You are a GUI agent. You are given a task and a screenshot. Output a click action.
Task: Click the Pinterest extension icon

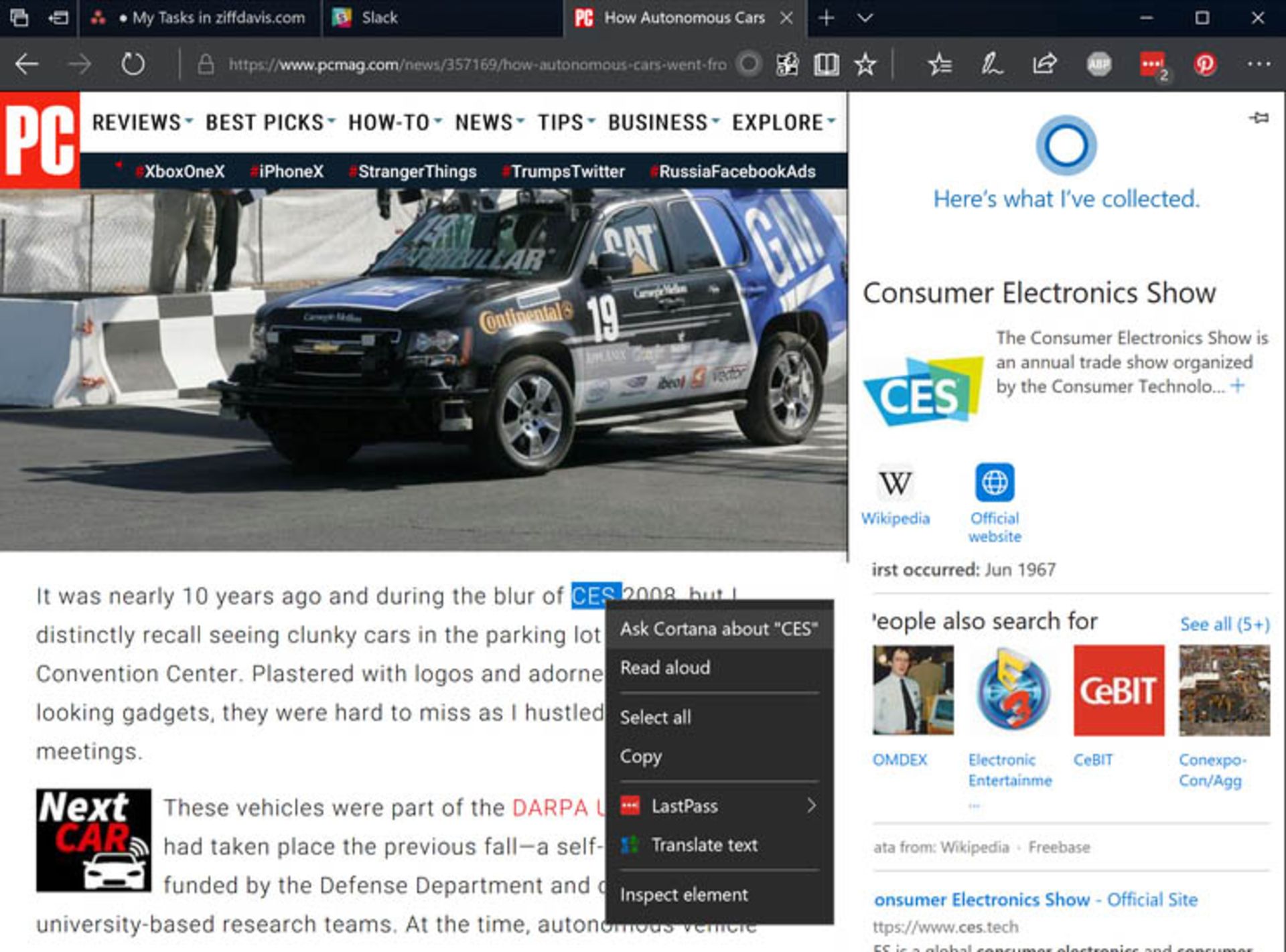click(1205, 64)
